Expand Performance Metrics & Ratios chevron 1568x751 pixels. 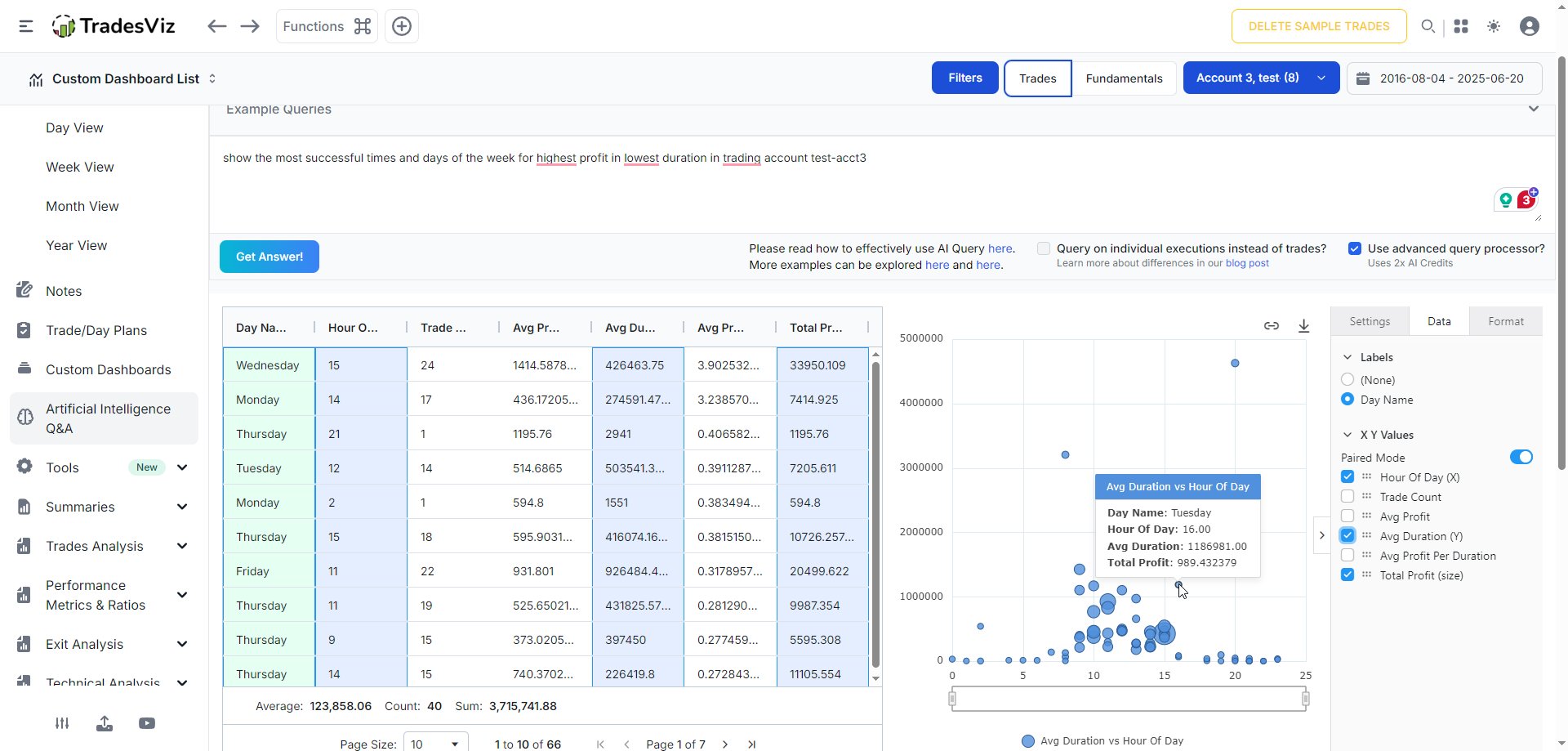pyautogui.click(x=182, y=595)
